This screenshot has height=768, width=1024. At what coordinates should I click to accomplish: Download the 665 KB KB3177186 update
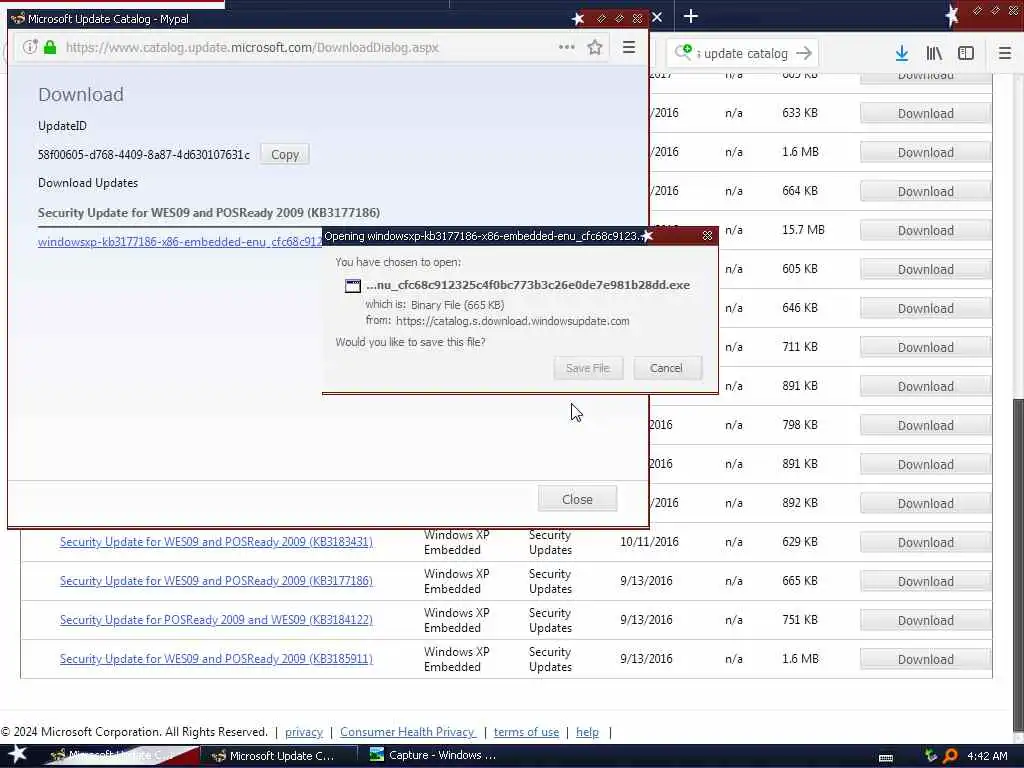tap(925, 581)
